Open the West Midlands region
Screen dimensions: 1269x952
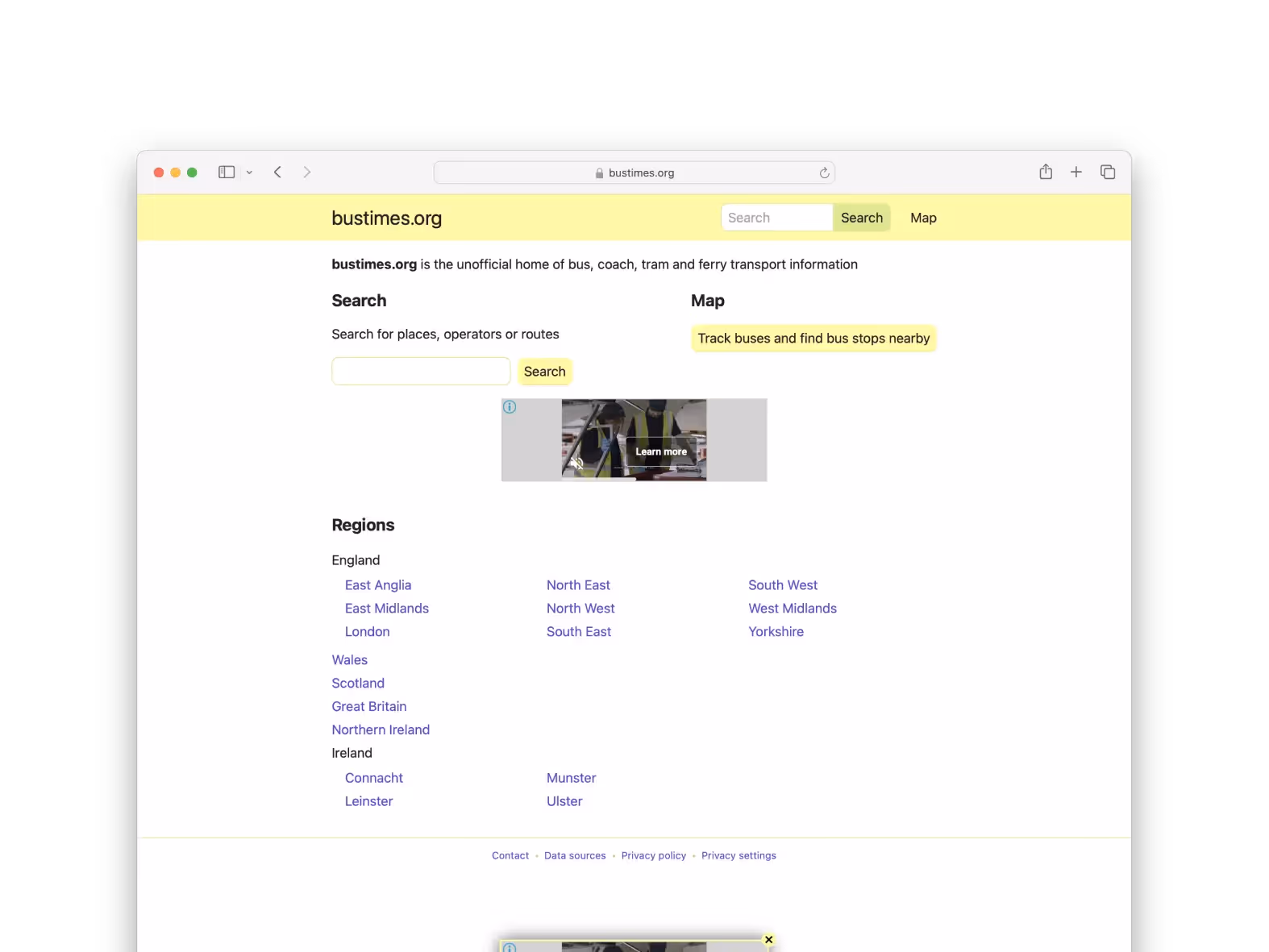[x=793, y=609]
